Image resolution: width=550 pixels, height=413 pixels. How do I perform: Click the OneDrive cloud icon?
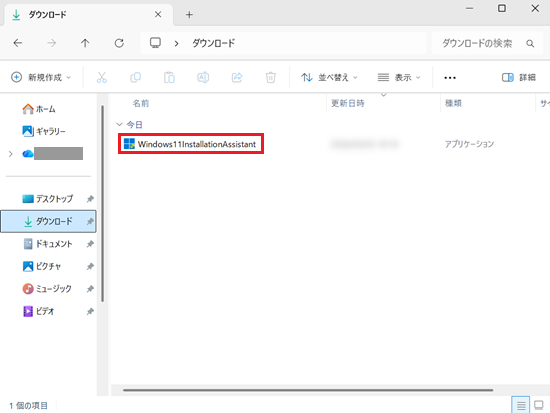28,154
